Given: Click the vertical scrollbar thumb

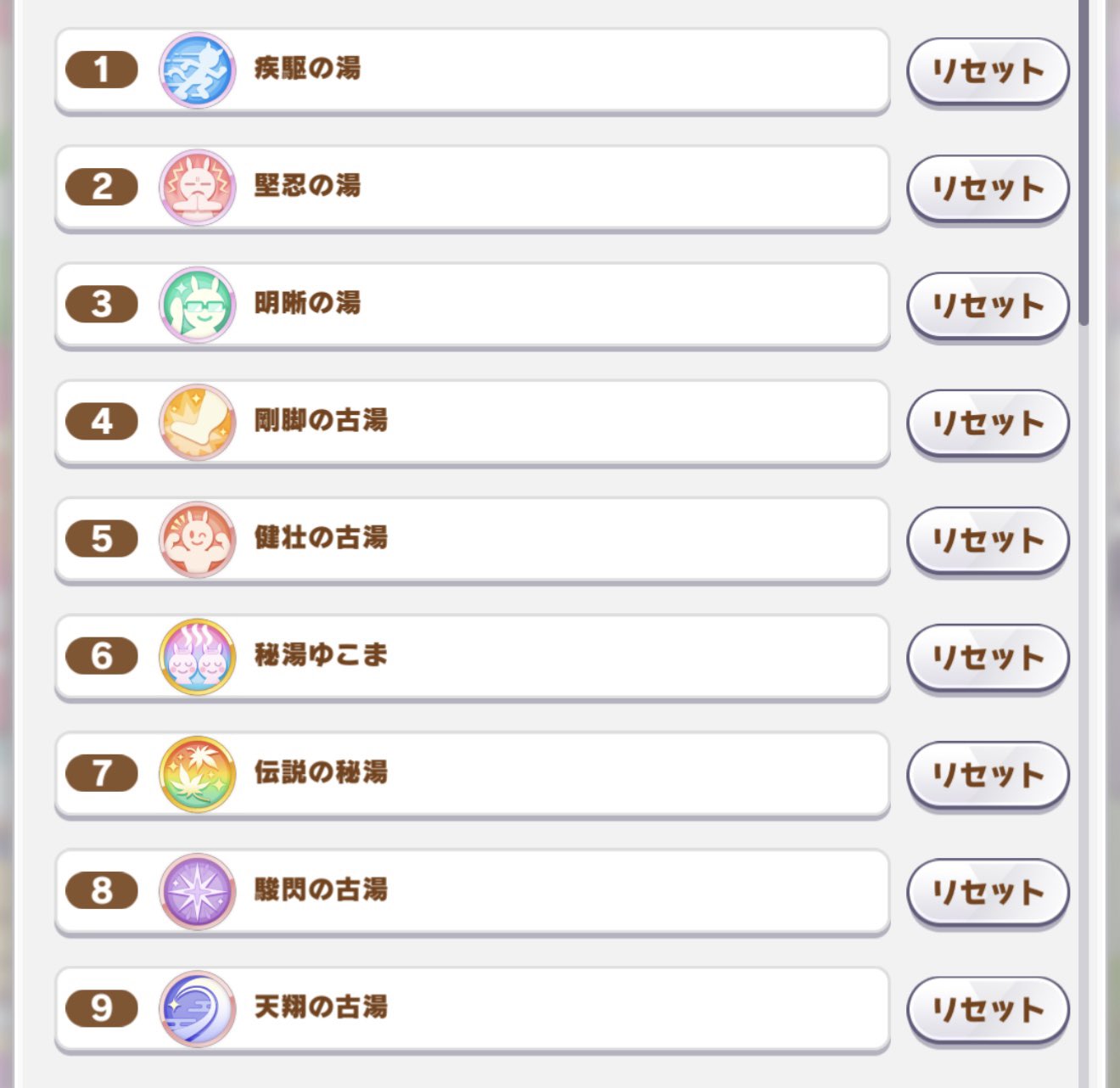Looking at the screenshot, I should click(x=1084, y=161).
